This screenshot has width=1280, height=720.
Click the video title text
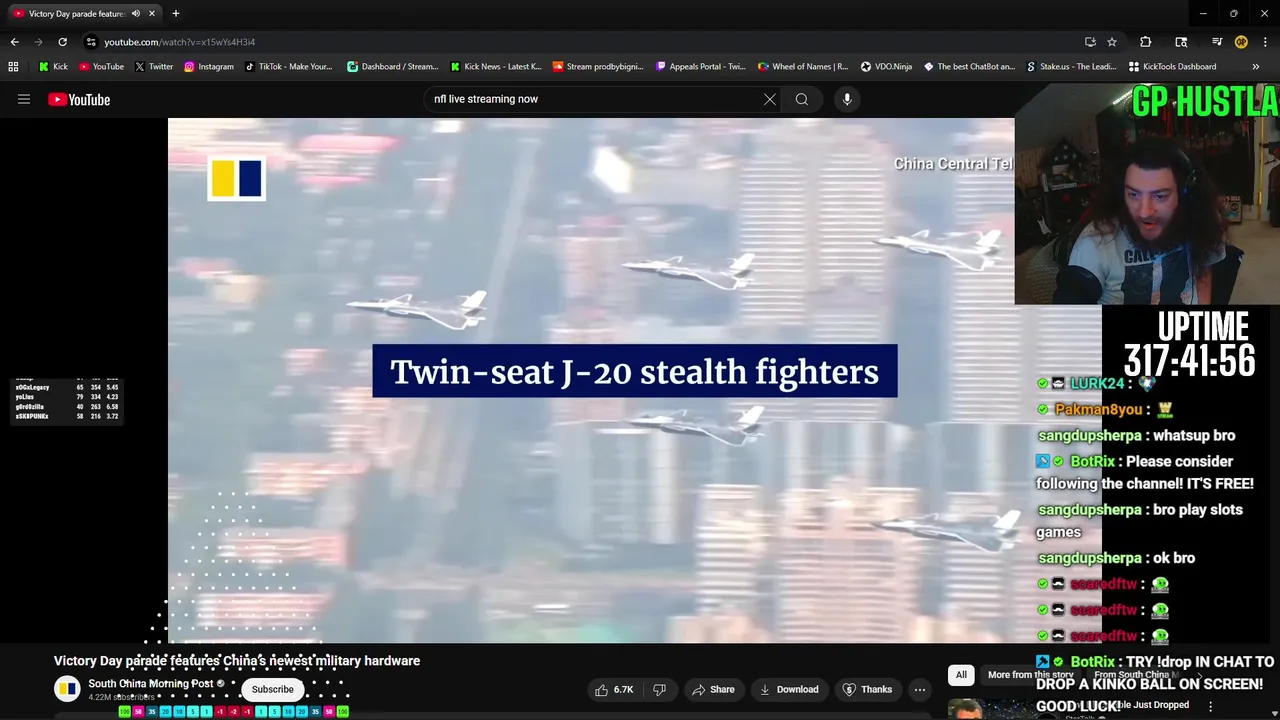click(237, 661)
